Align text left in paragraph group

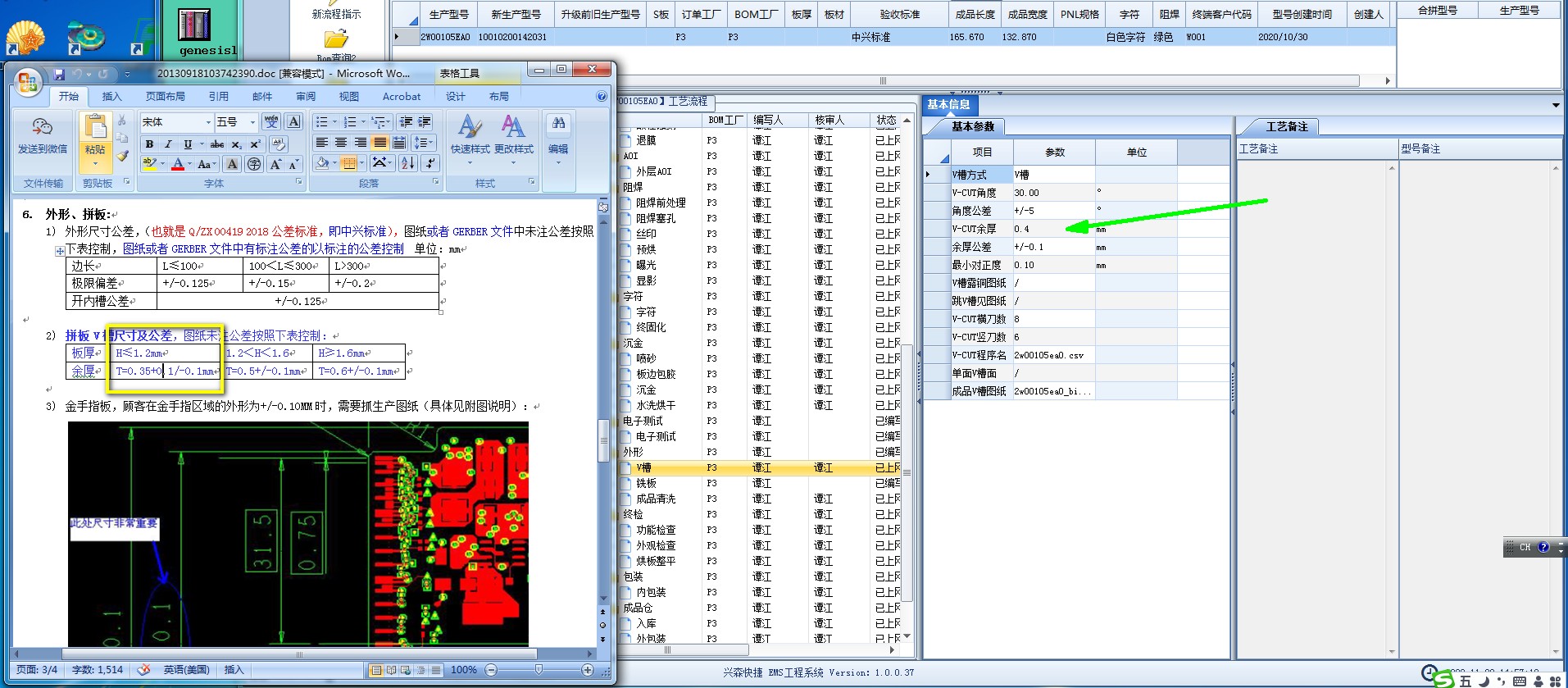[x=322, y=143]
